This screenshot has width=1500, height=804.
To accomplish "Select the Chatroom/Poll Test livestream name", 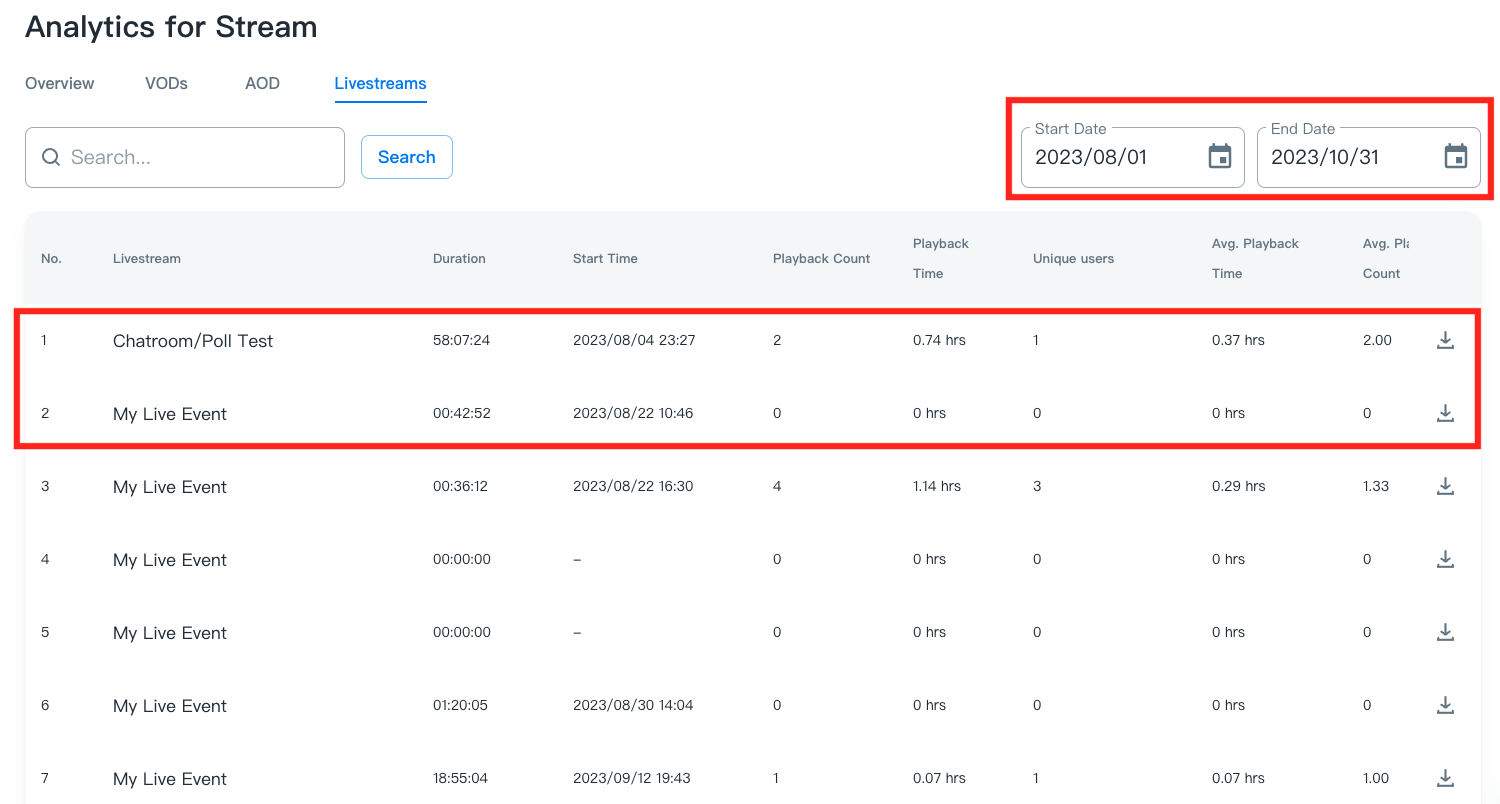I will [193, 341].
